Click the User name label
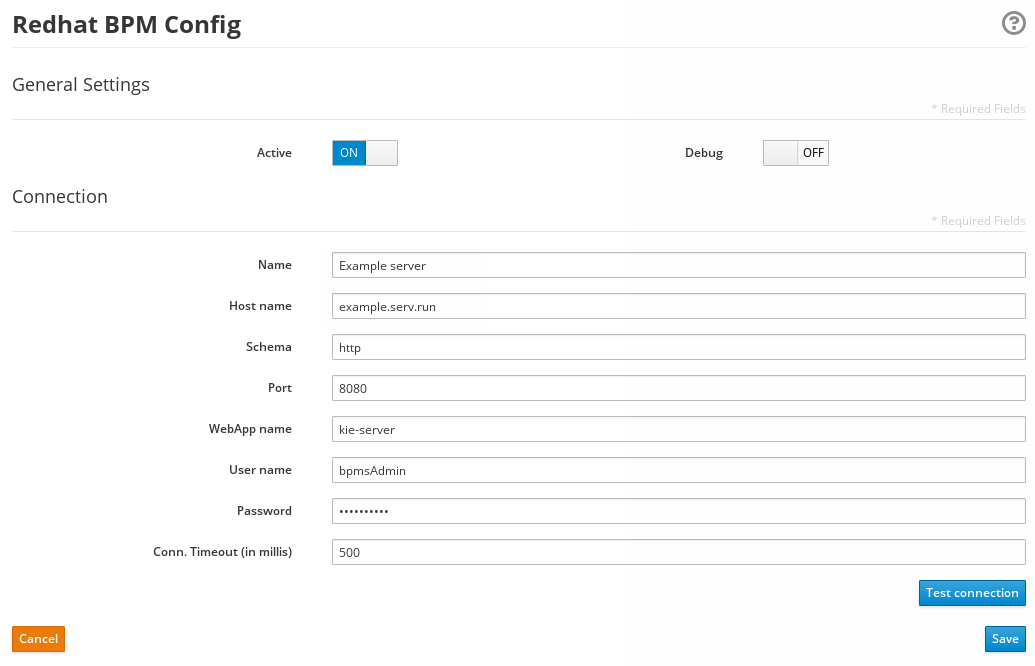 (x=260, y=469)
